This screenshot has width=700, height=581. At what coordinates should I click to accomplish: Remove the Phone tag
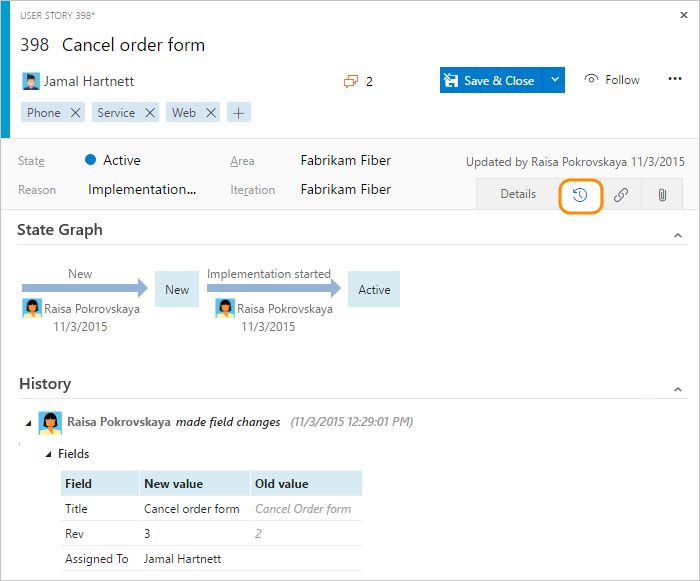[x=75, y=113]
